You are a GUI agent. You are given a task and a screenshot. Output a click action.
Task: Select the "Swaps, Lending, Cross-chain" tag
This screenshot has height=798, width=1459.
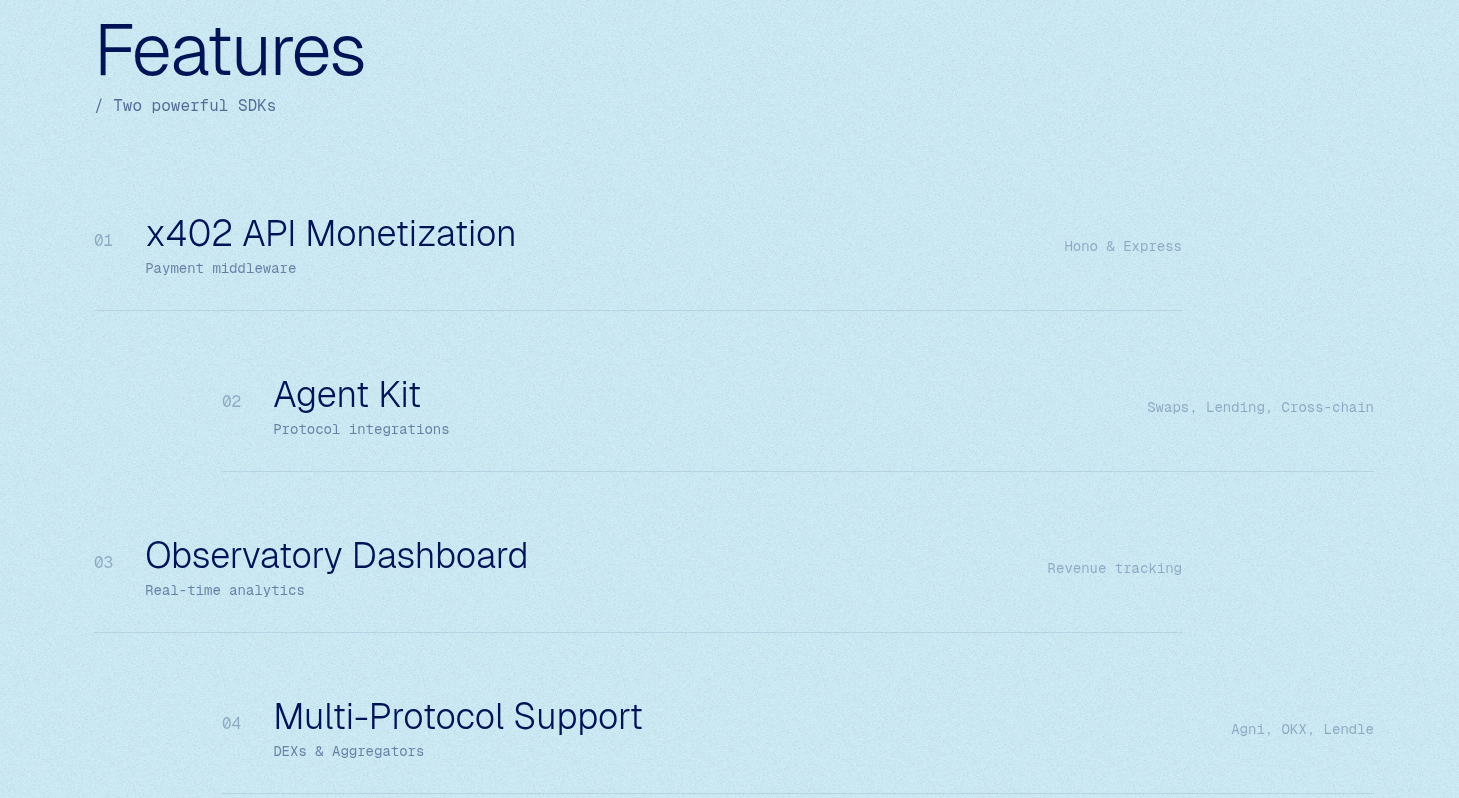[1259, 408]
